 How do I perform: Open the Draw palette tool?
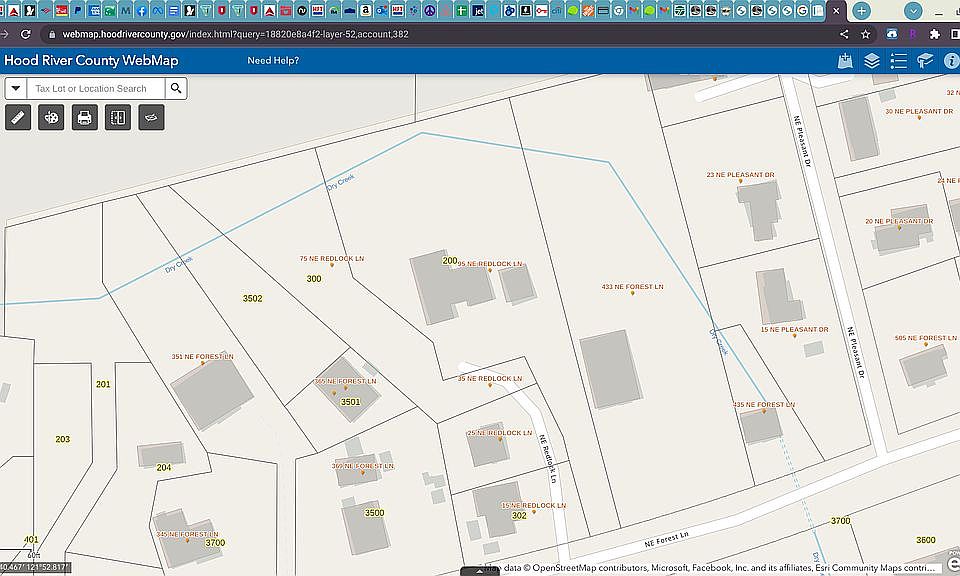point(51,118)
